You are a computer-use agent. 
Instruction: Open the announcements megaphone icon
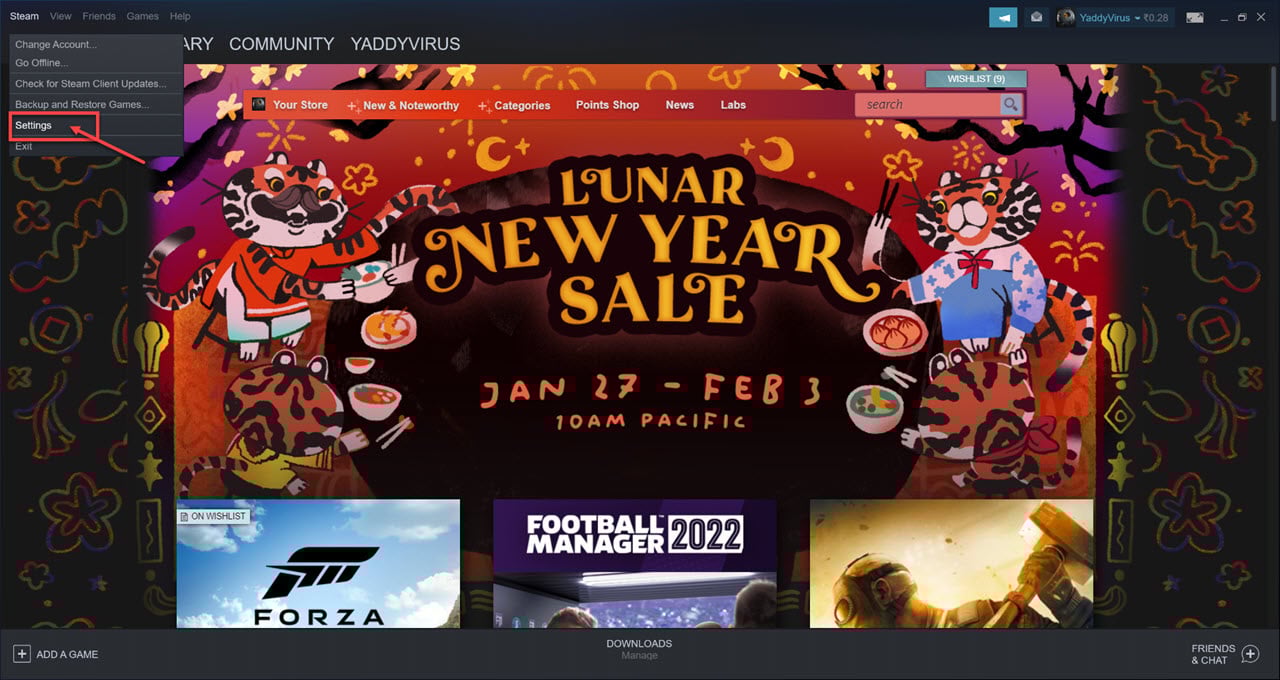[x=1003, y=17]
